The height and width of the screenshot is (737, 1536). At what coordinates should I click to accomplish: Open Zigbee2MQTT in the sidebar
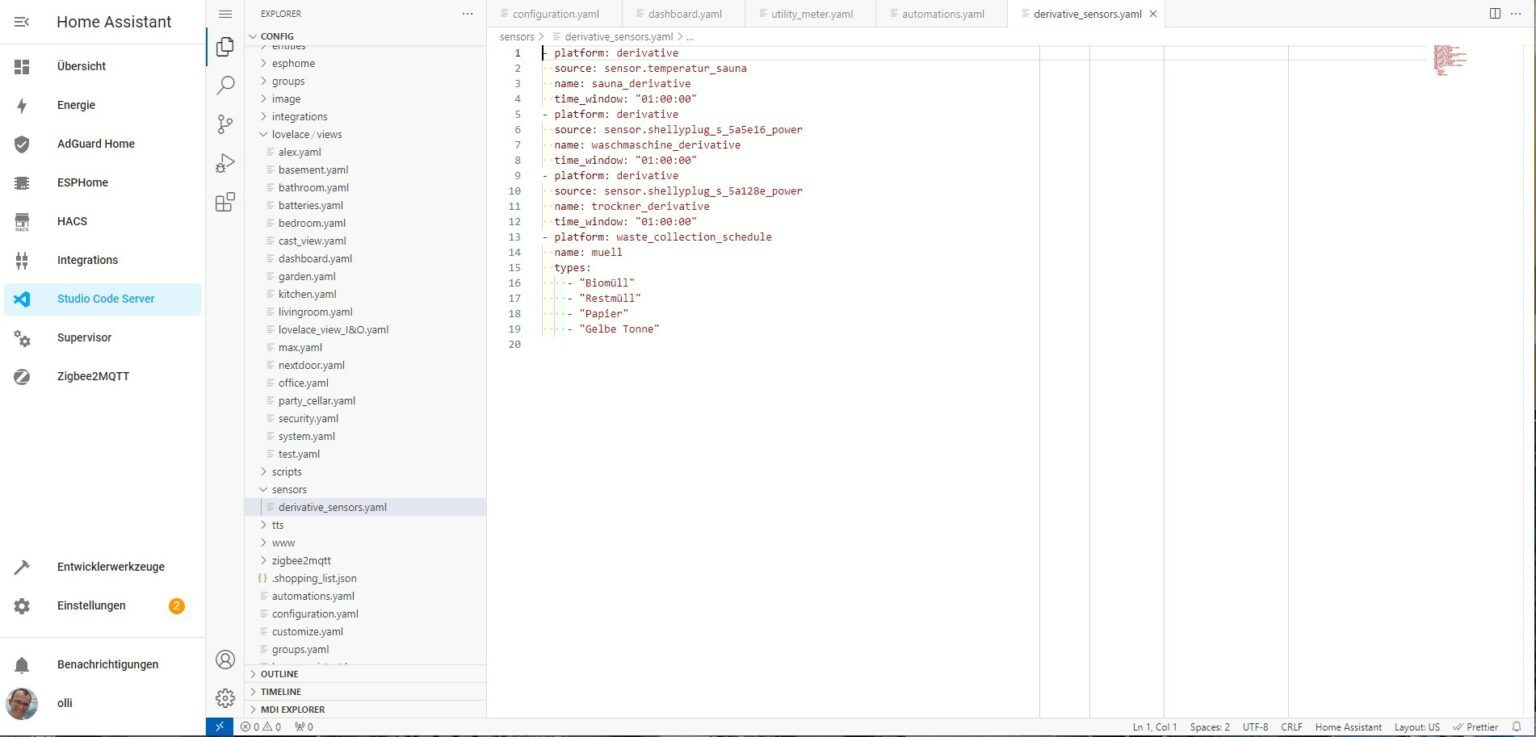93,376
